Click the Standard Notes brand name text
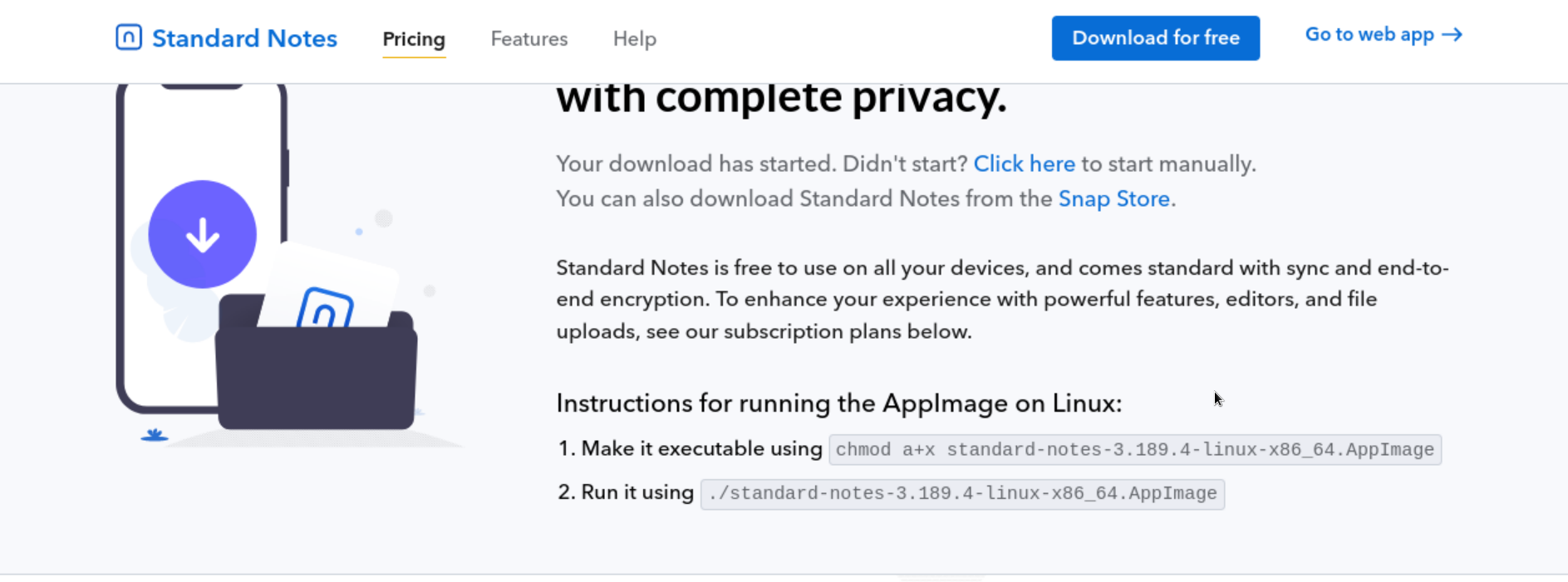Screen dimensions: 1568x582 coord(244,37)
